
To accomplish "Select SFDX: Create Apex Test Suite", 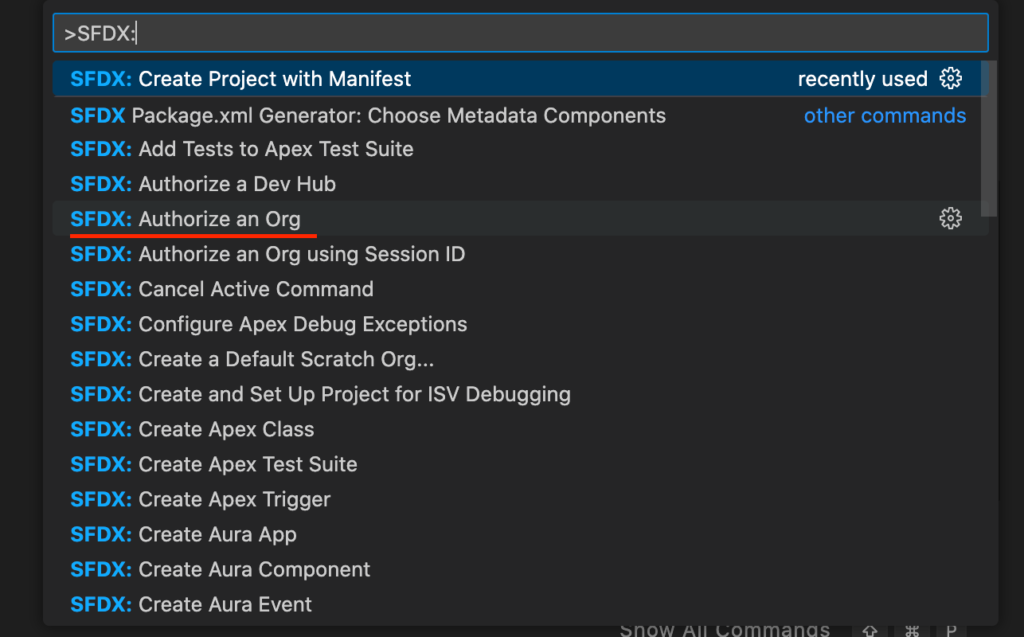I will click(x=213, y=464).
